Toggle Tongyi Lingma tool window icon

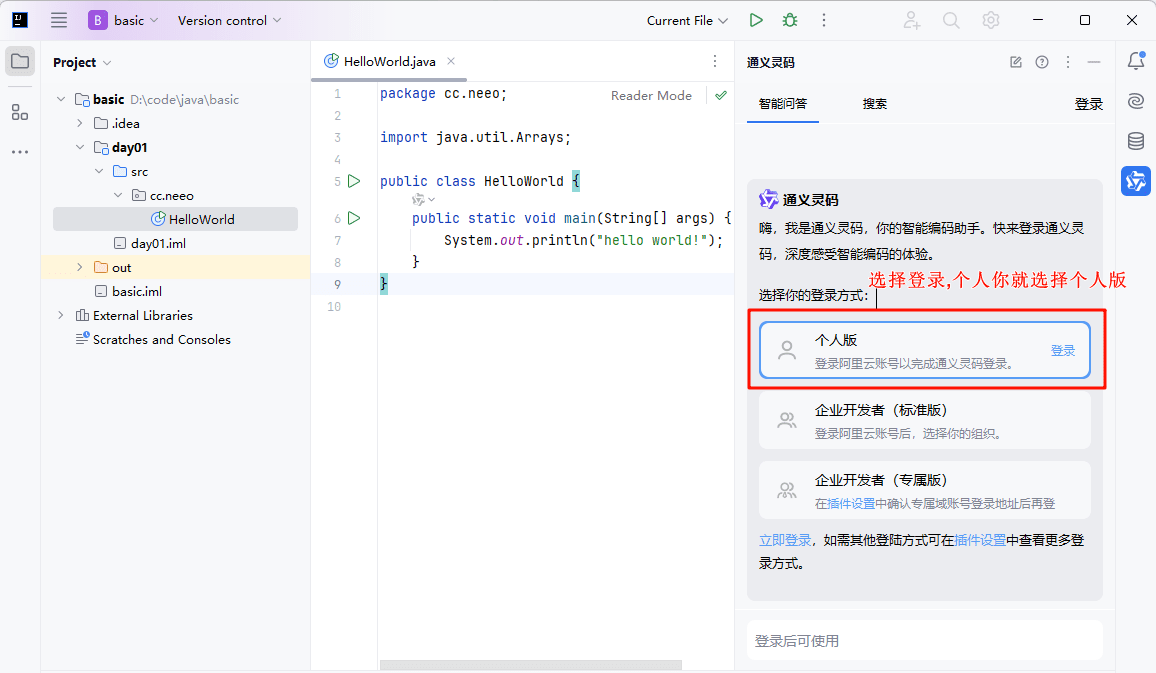tap(1136, 181)
